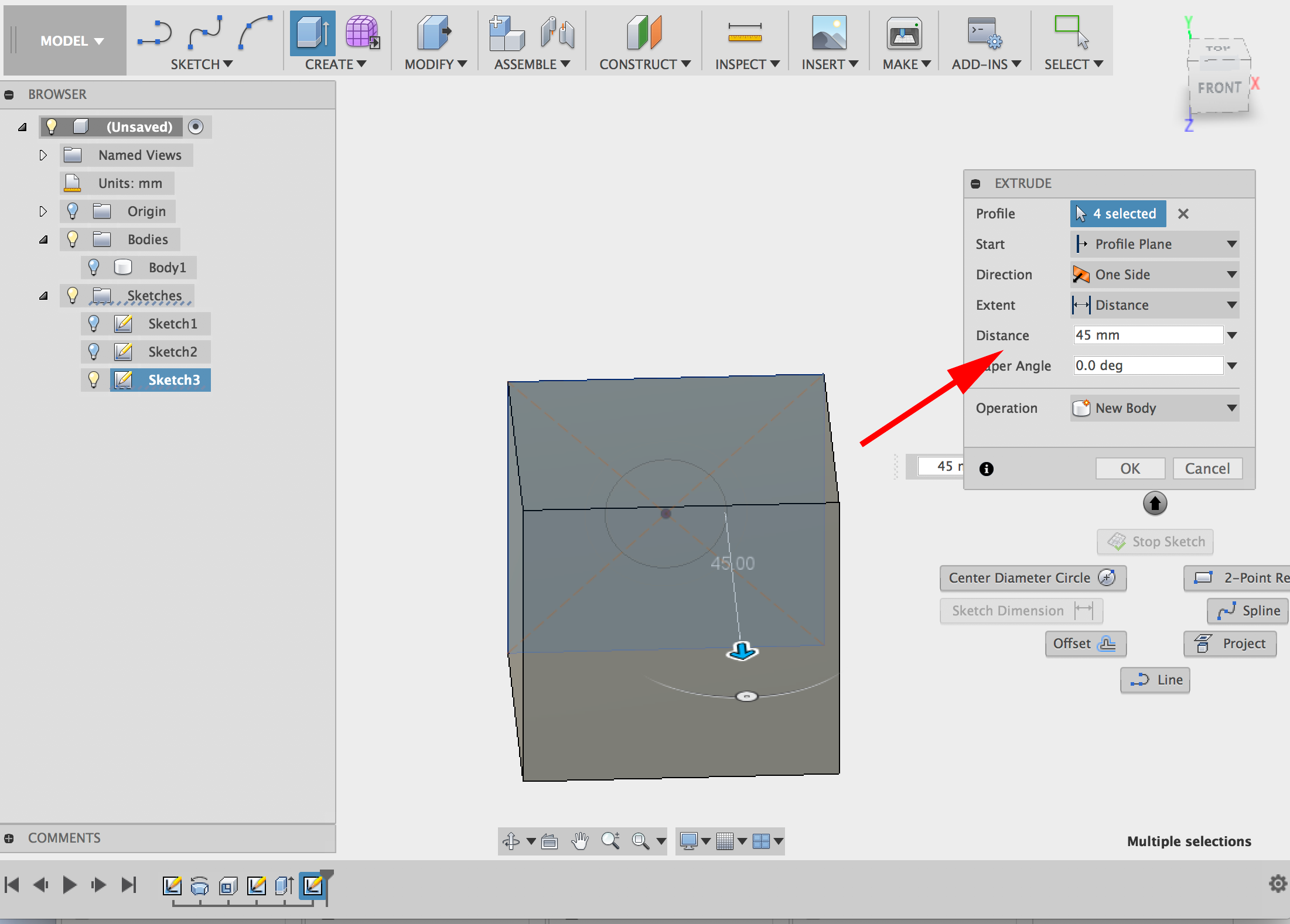
Task: Click the Offset shortcut button
Action: click(x=1086, y=644)
